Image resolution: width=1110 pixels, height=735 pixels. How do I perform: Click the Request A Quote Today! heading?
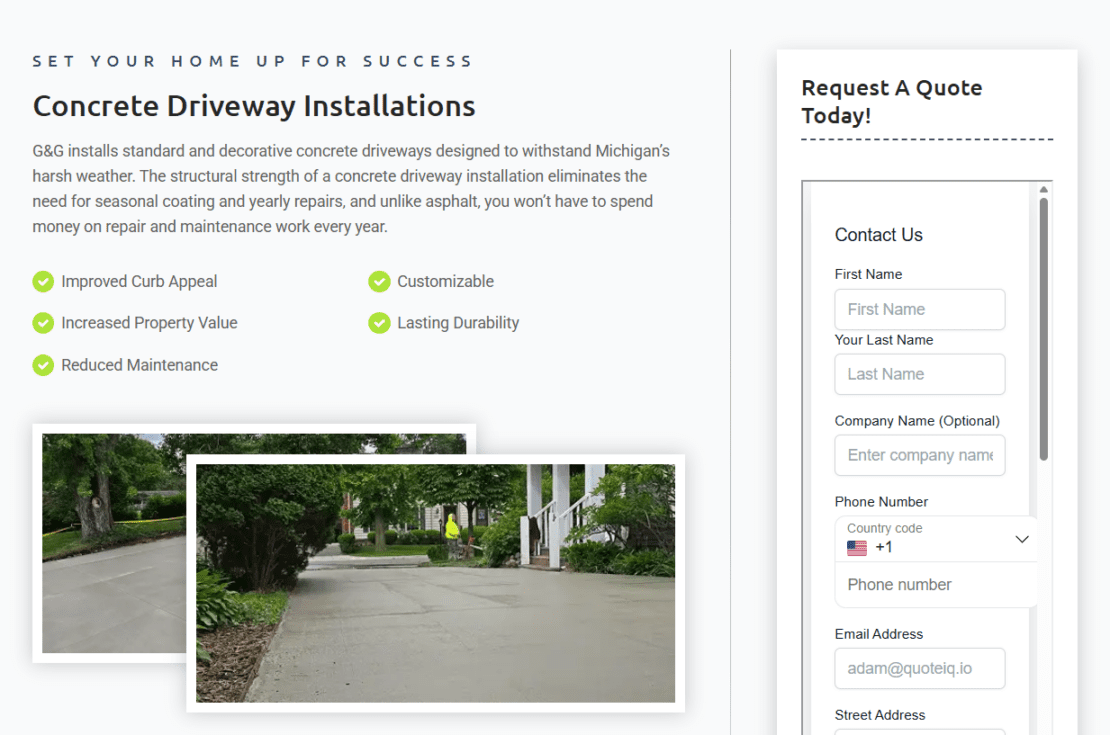(x=891, y=101)
